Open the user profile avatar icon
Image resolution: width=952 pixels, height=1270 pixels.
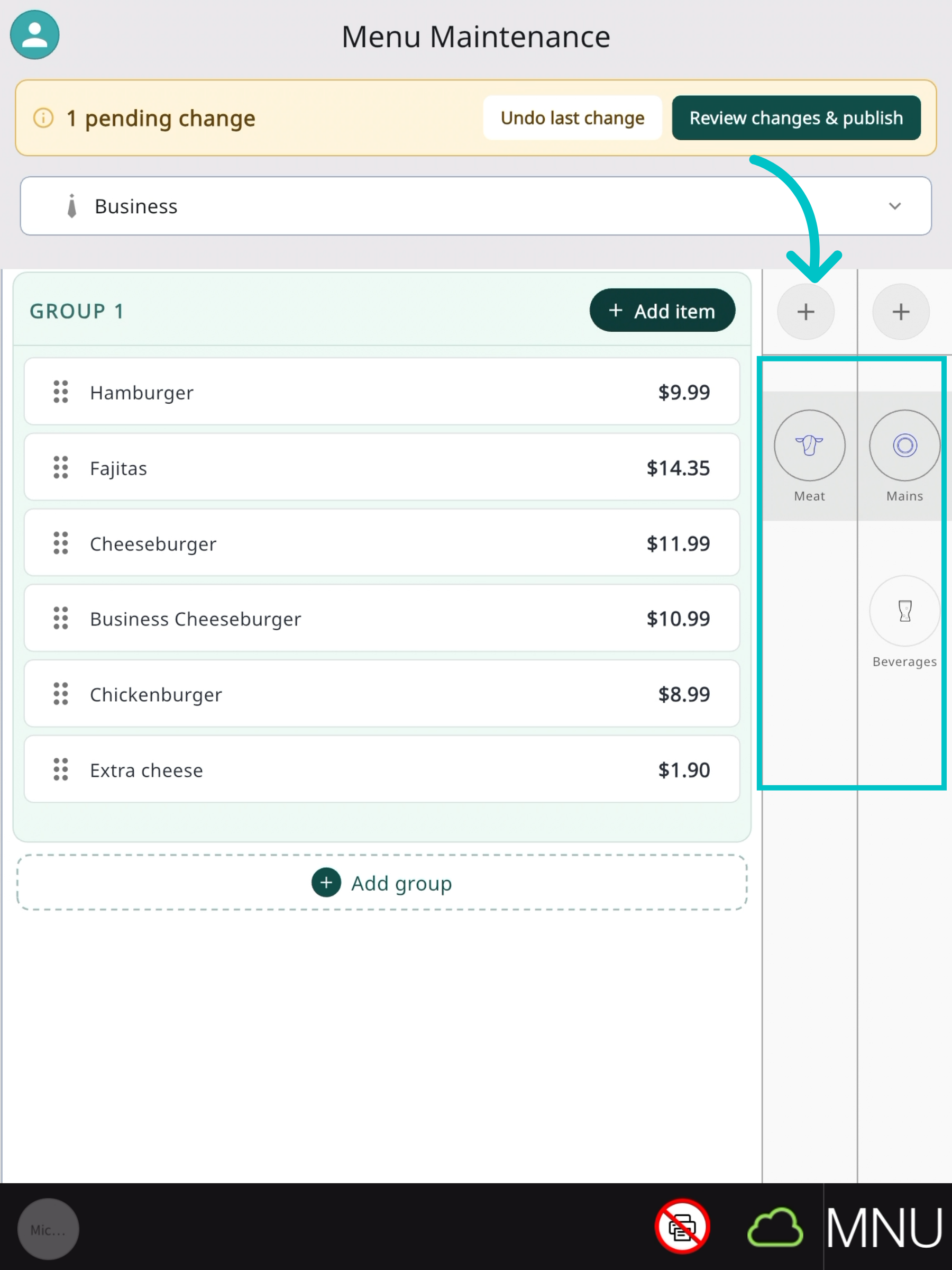[34, 34]
